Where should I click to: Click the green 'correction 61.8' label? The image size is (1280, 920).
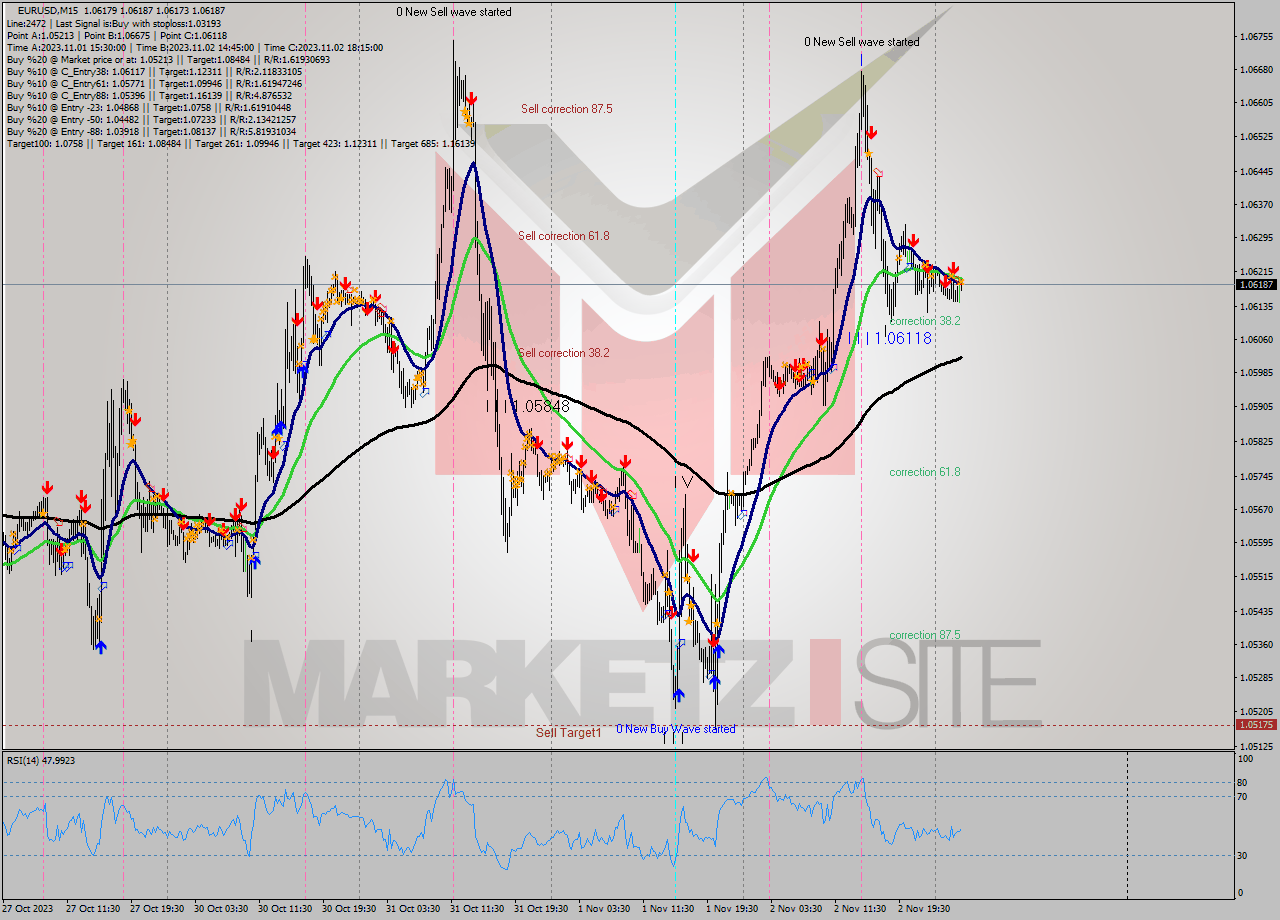pyautogui.click(x=925, y=472)
